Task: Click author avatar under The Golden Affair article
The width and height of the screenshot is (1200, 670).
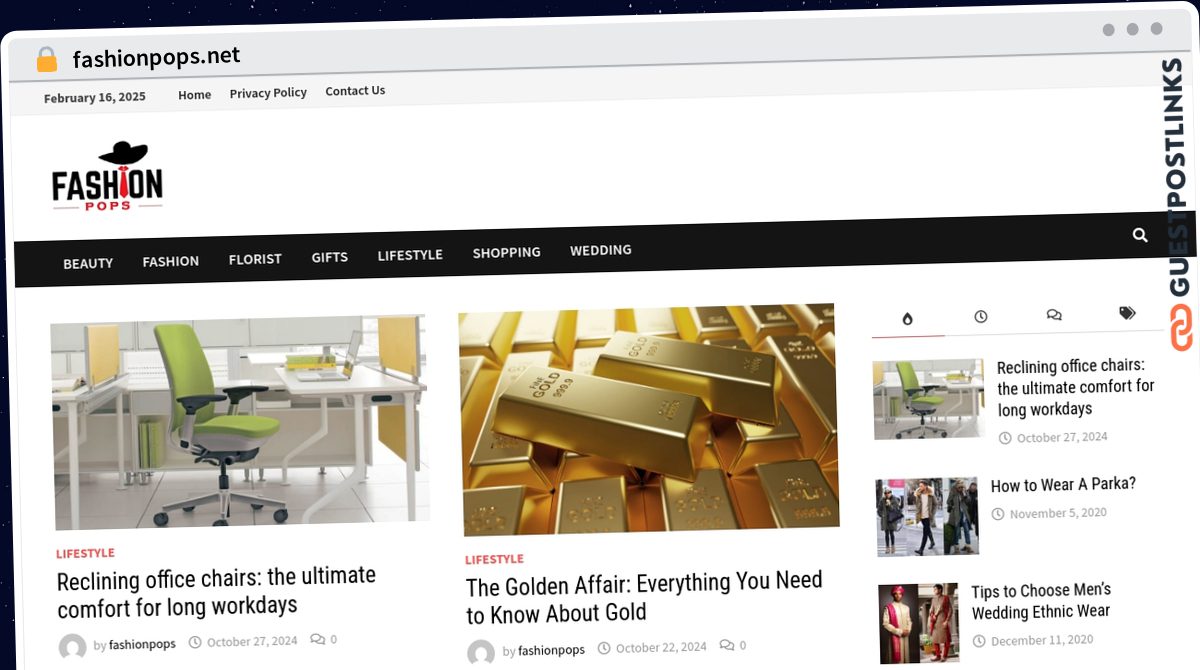Action: click(481, 653)
